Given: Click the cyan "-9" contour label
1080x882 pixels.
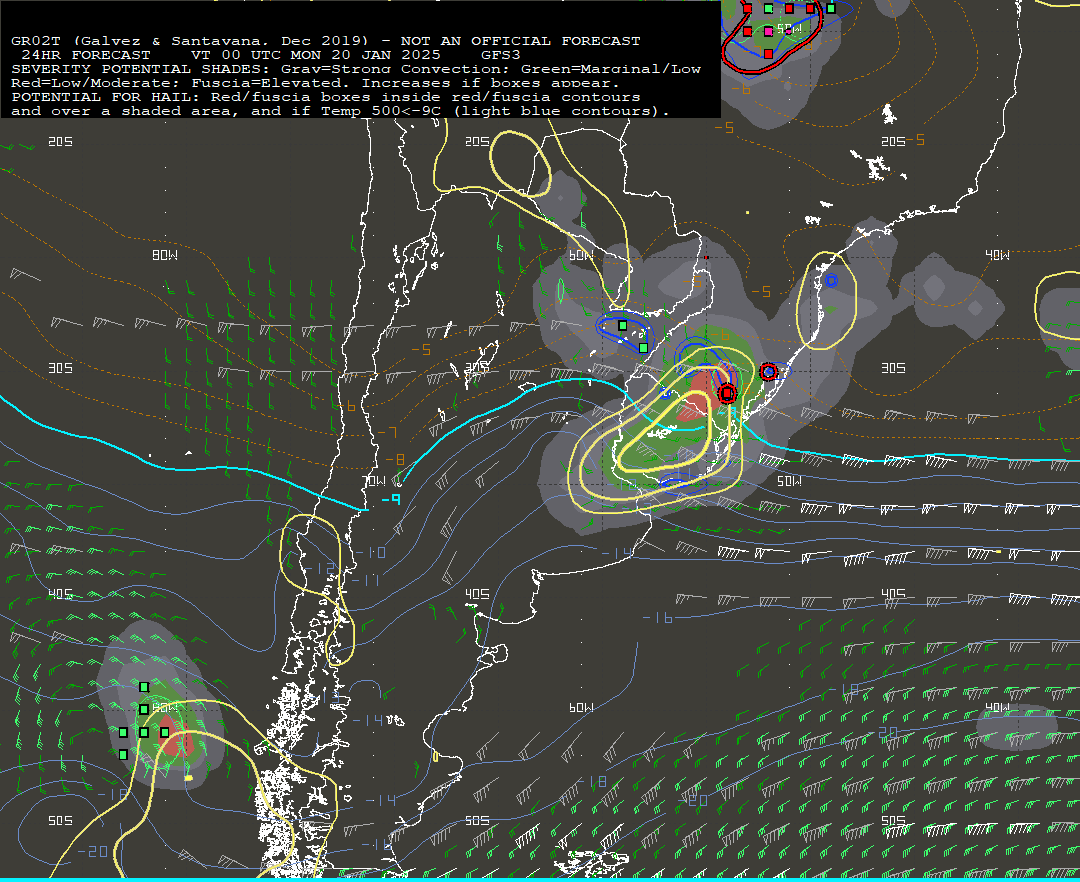Looking at the screenshot, I should pos(391,498).
